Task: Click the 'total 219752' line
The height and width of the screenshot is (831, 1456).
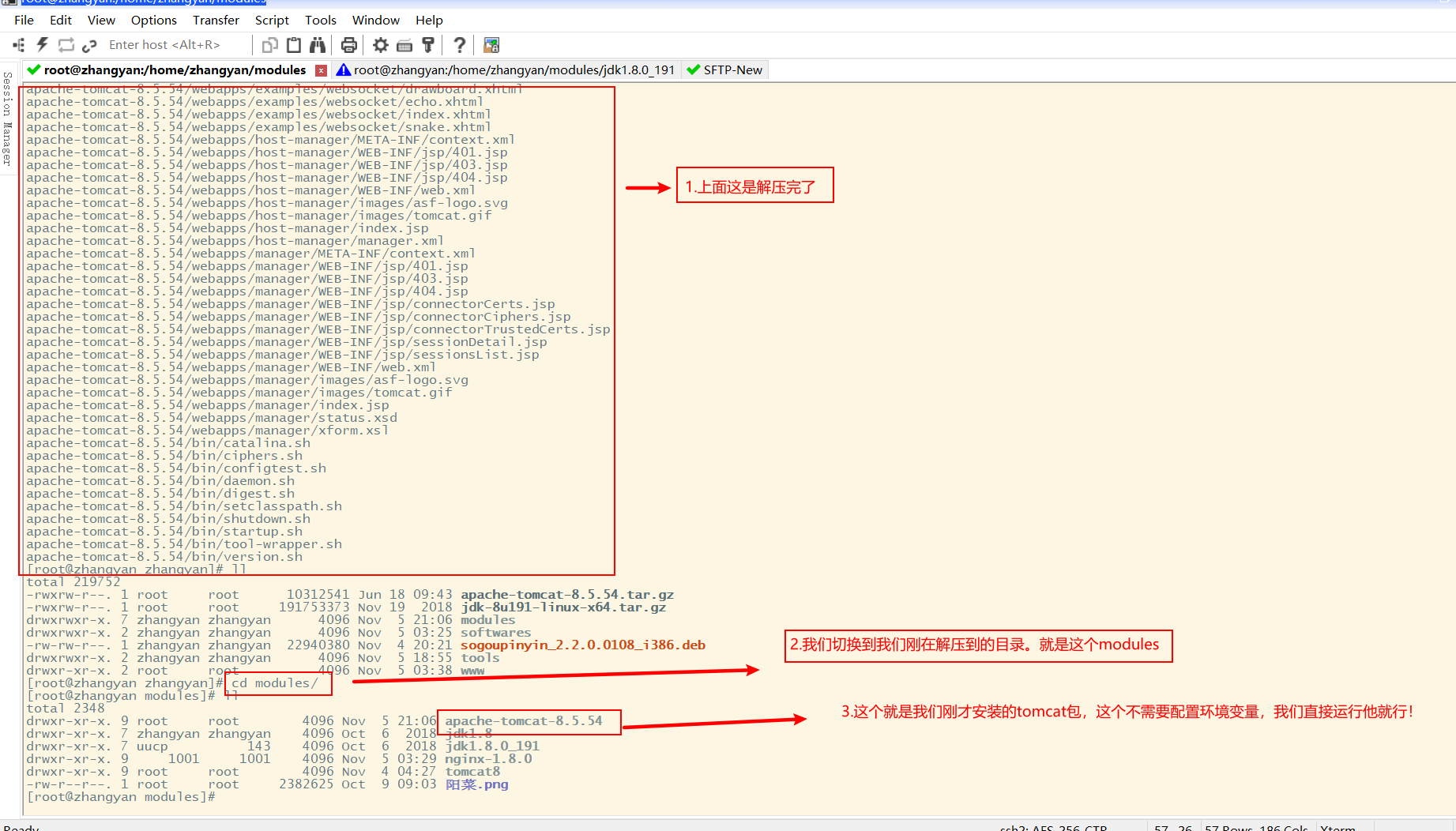Action: [x=73, y=582]
